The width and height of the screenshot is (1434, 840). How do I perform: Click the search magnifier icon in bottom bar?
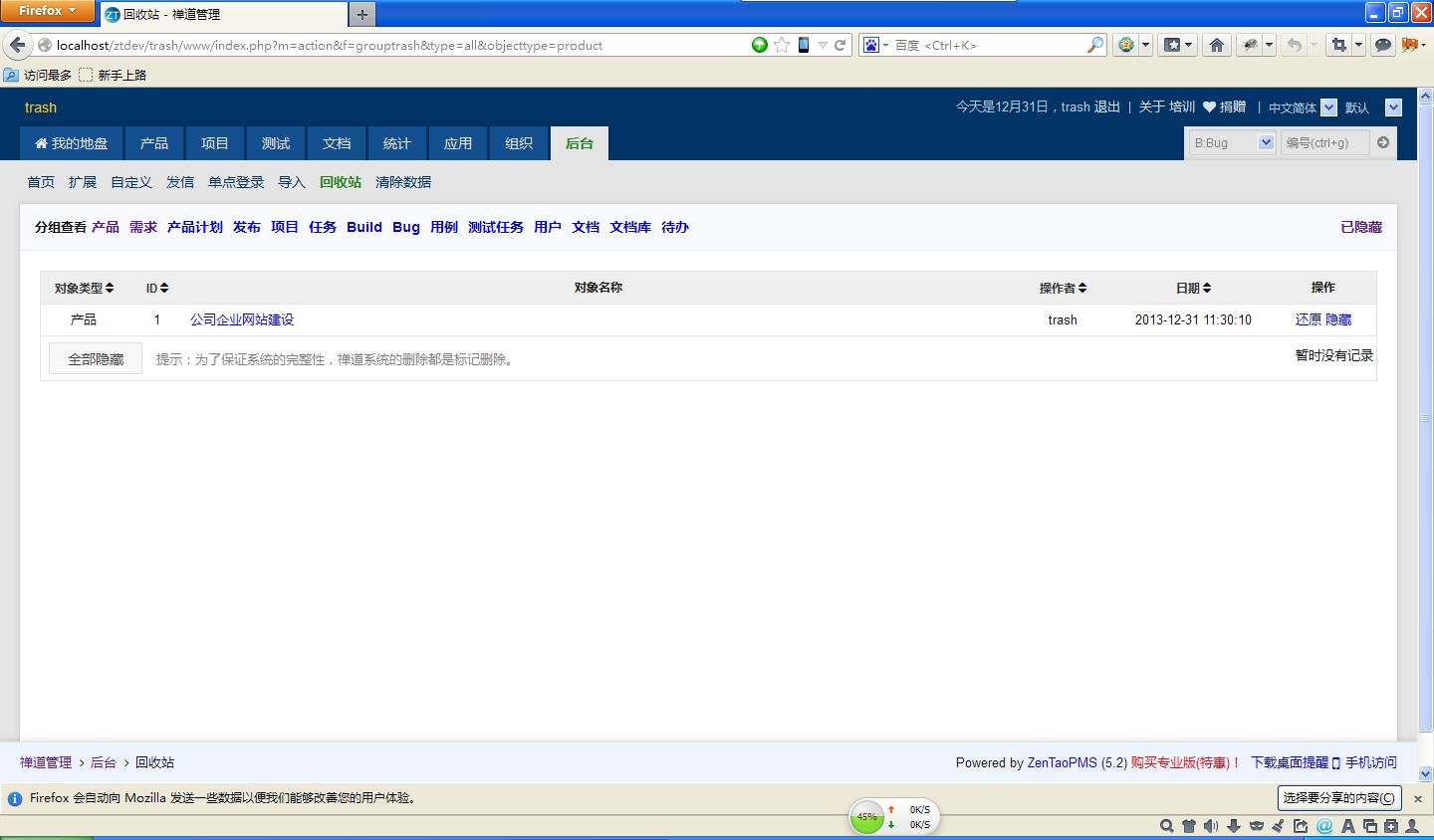coord(1166,826)
